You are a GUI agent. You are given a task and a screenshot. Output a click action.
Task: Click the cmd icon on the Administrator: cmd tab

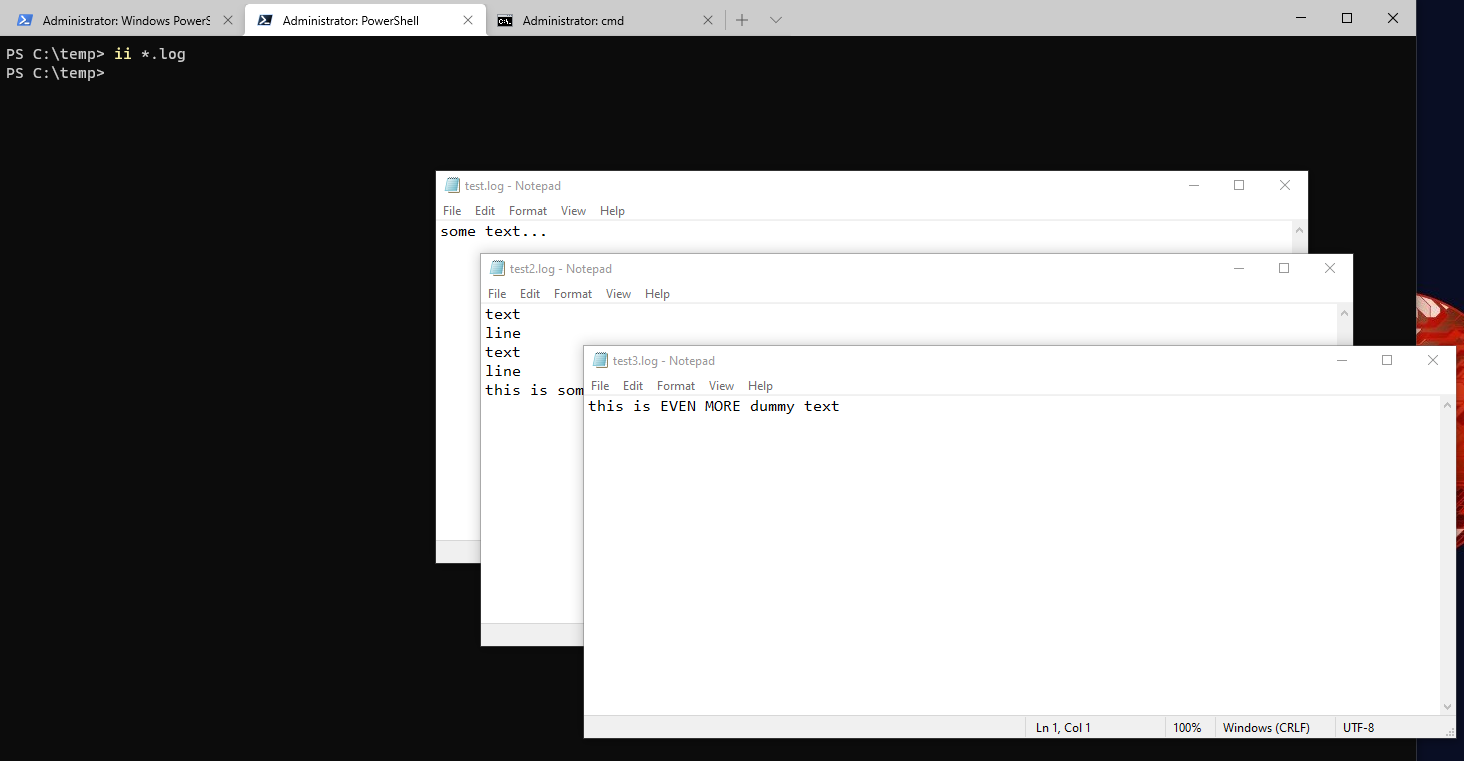click(504, 19)
